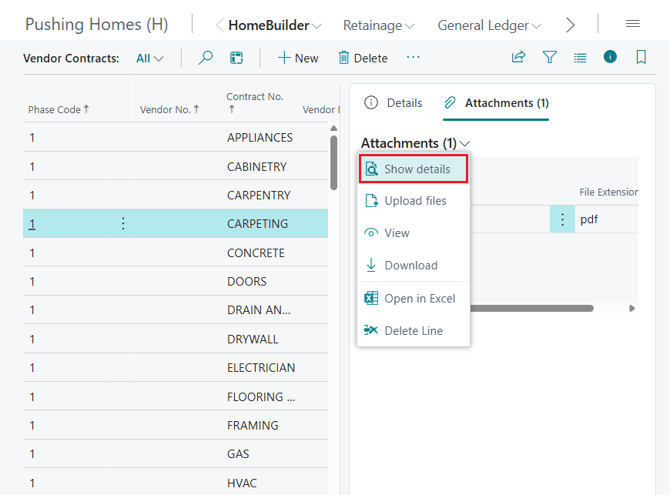Viewport: 670px width, 495px height.
Task: Select the CABINETRY contract row
Action: (175, 166)
